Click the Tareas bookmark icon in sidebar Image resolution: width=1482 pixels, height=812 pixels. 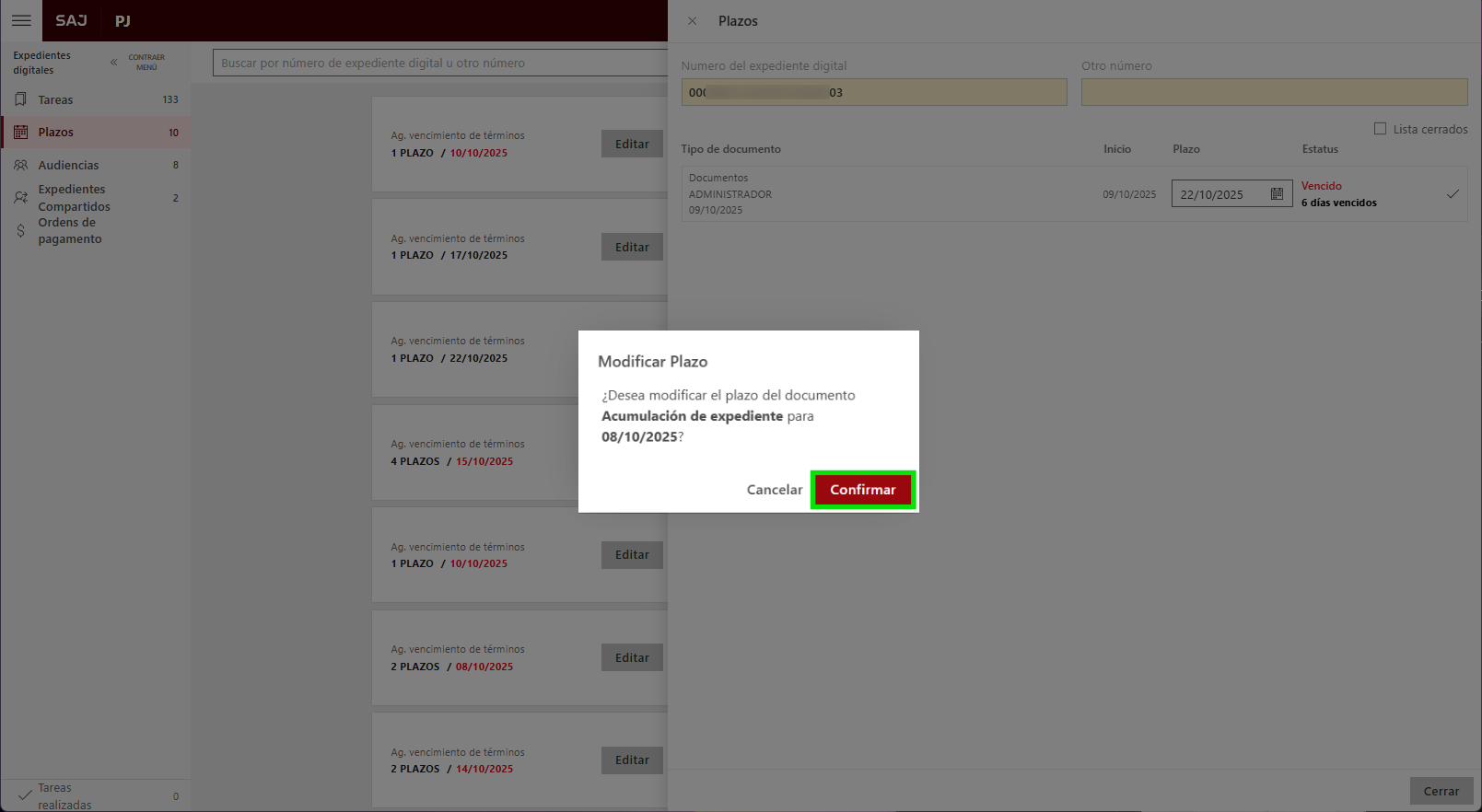coord(20,99)
